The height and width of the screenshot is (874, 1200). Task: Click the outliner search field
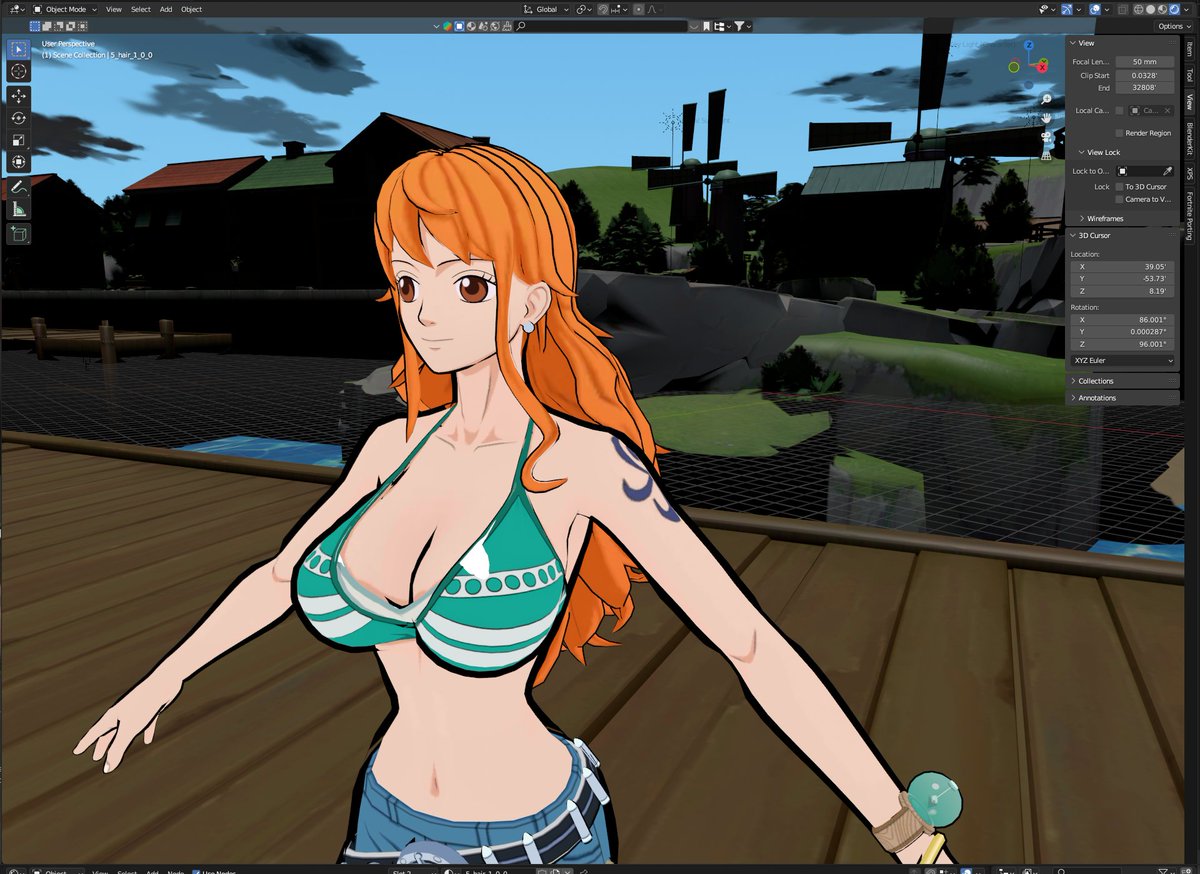[601, 26]
